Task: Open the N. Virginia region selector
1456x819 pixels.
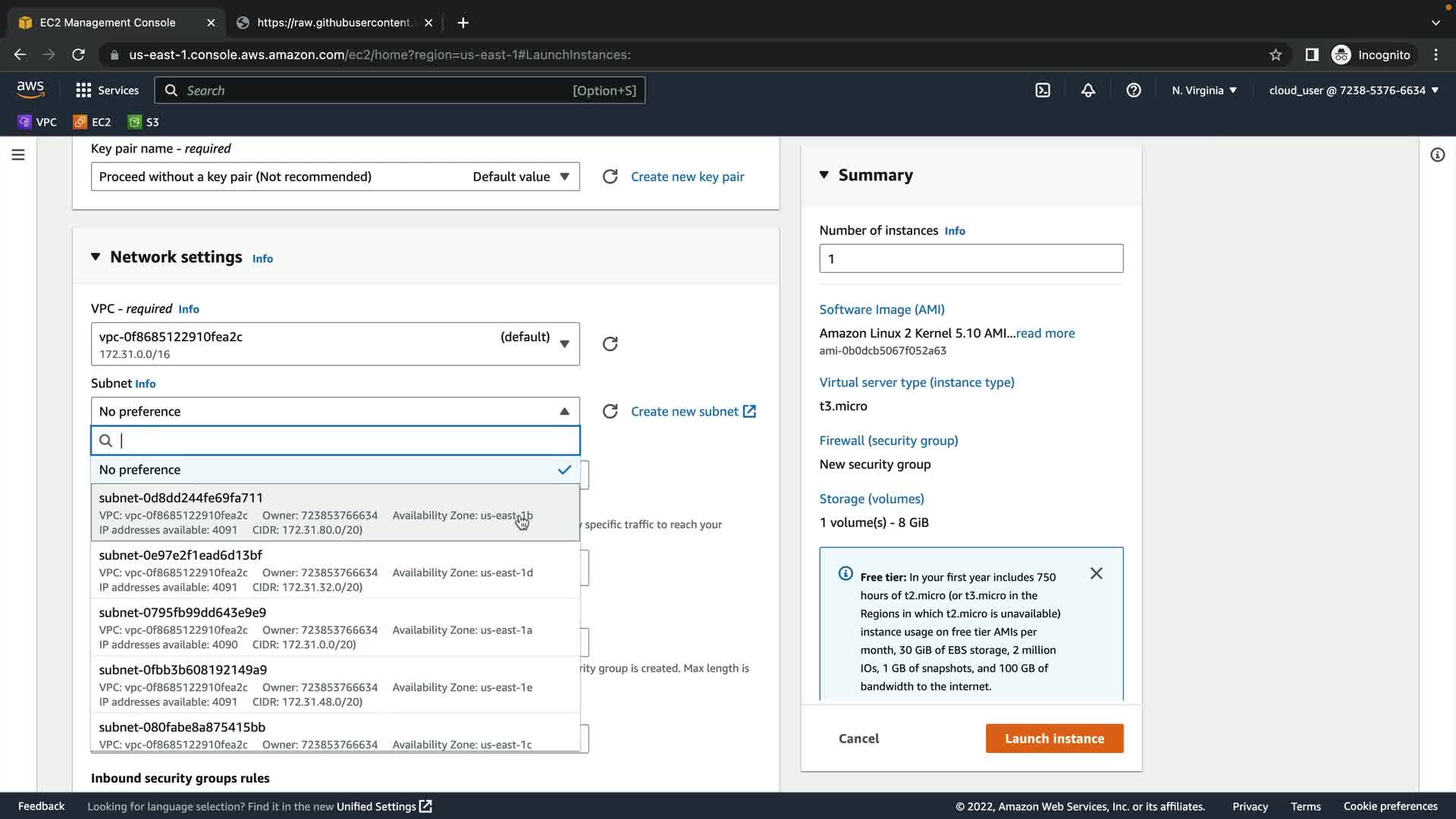Action: tap(1203, 90)
